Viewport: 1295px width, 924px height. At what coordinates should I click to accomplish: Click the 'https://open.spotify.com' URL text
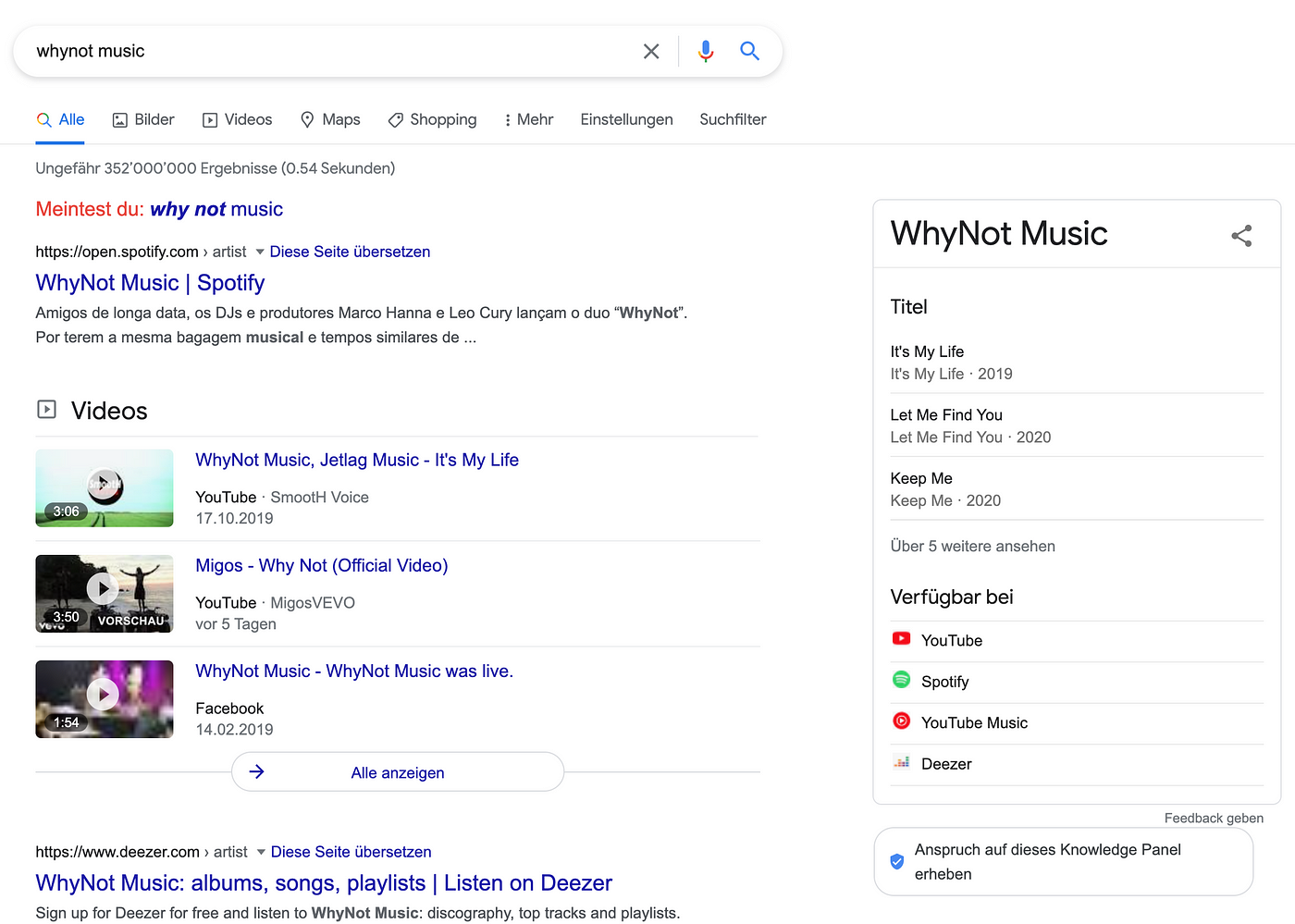click(117, 252)
